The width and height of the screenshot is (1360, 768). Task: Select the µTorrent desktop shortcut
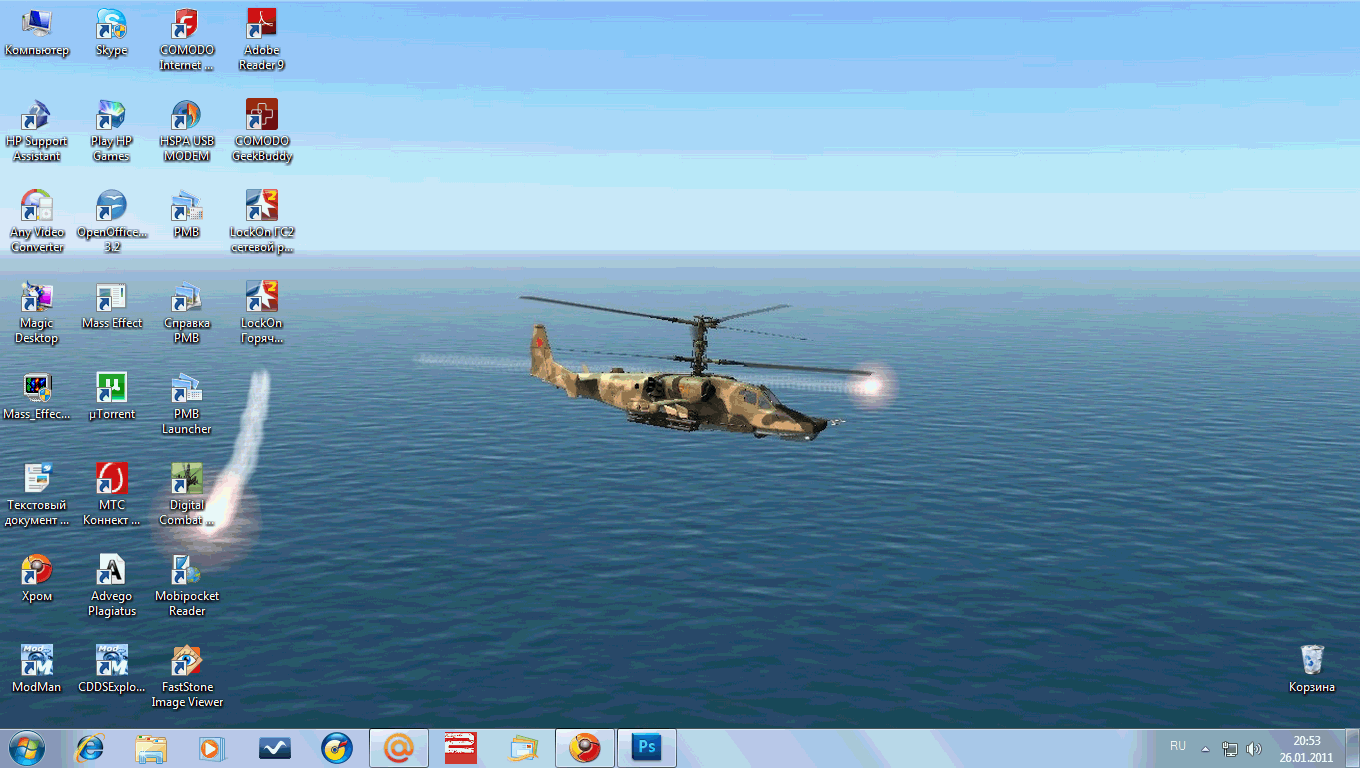111,397
